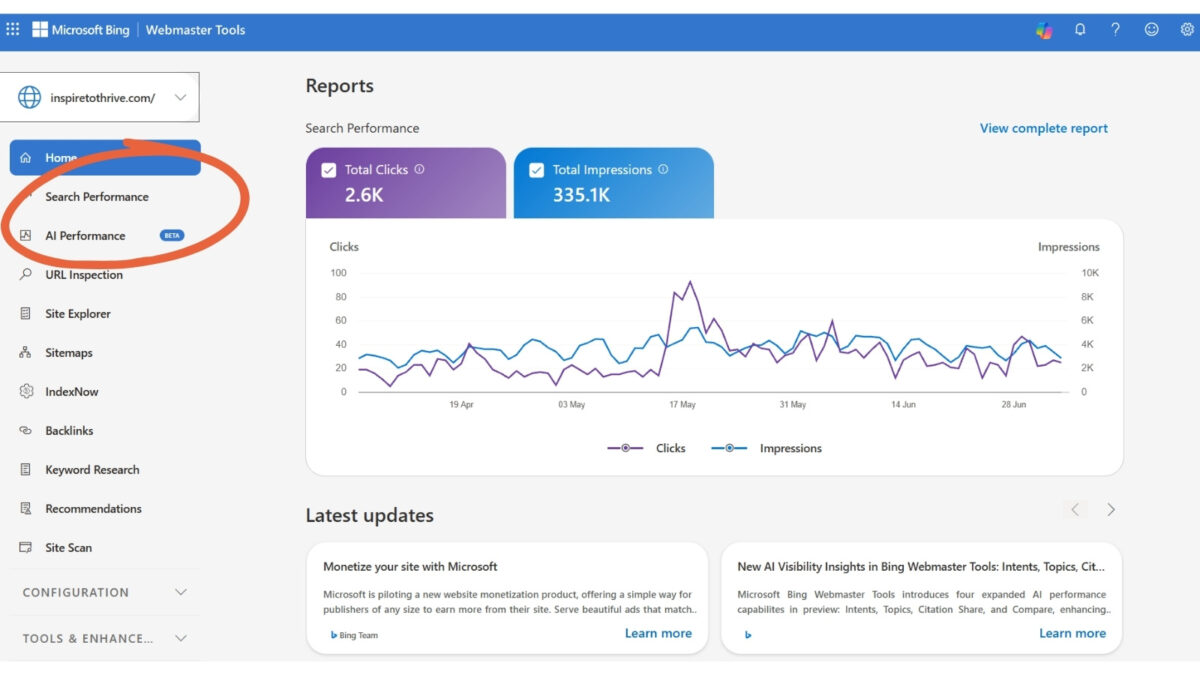Open the feedback smiley icon
Image resolution: width=1200 pixels, height=675 pixels.
coord(1151,30)
